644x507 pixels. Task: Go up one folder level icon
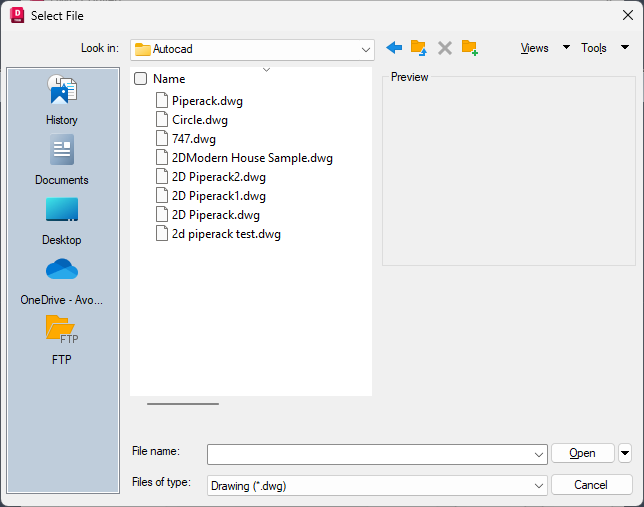click(419, 48)
